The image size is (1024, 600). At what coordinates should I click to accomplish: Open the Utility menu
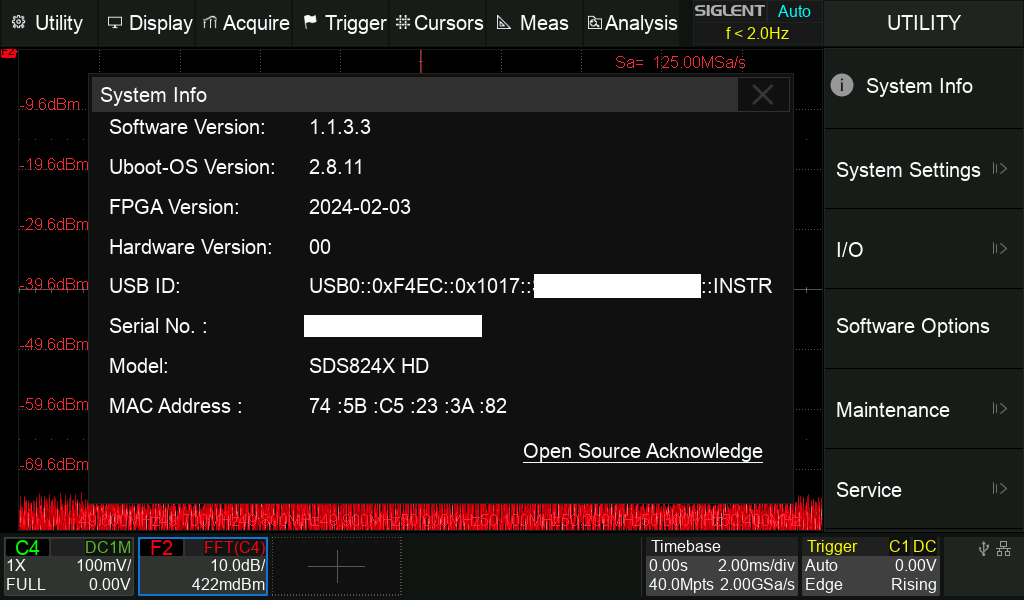click(48, 23)
